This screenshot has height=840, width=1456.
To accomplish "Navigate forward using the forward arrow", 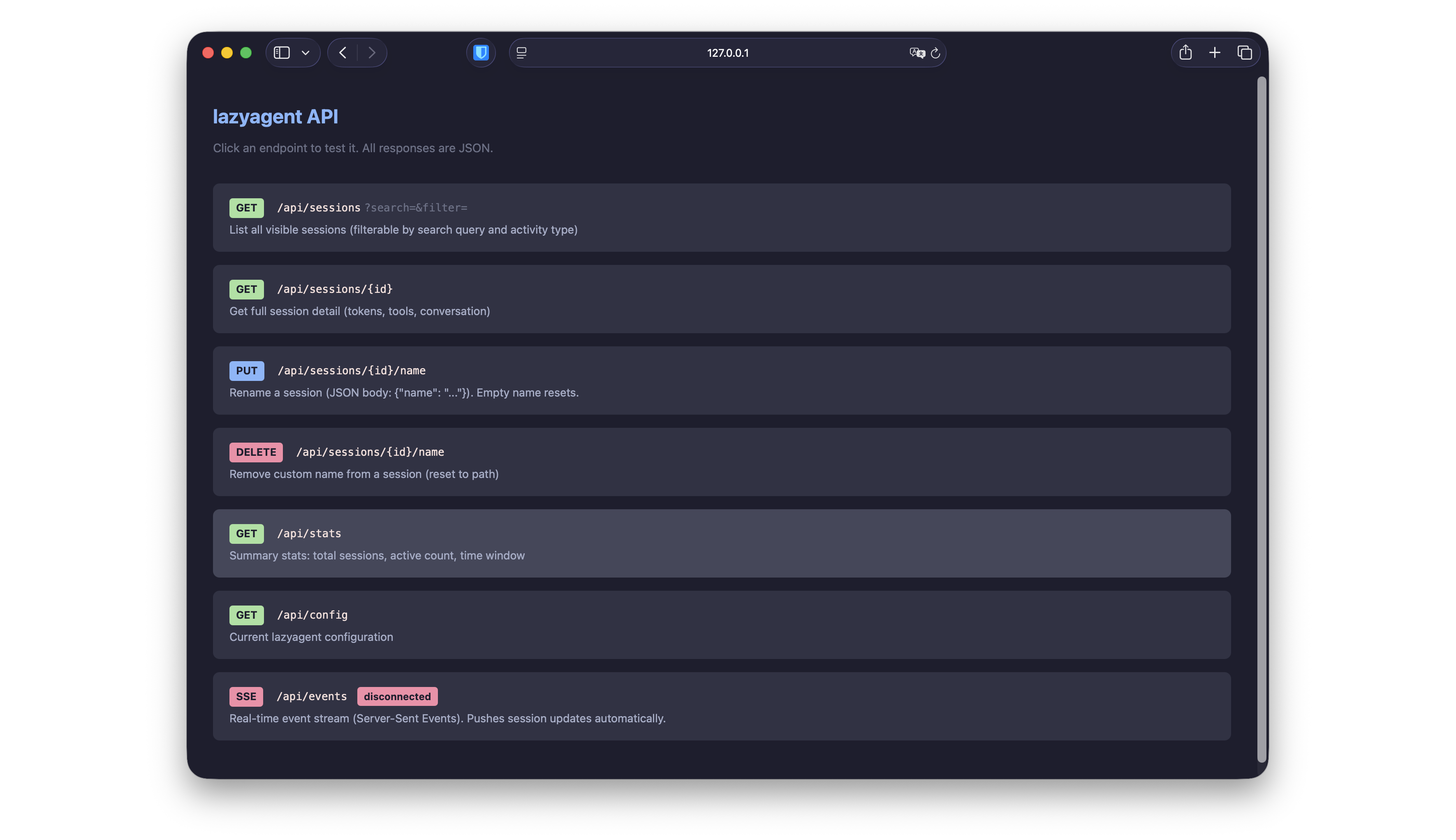I will [x=372, y=53].
